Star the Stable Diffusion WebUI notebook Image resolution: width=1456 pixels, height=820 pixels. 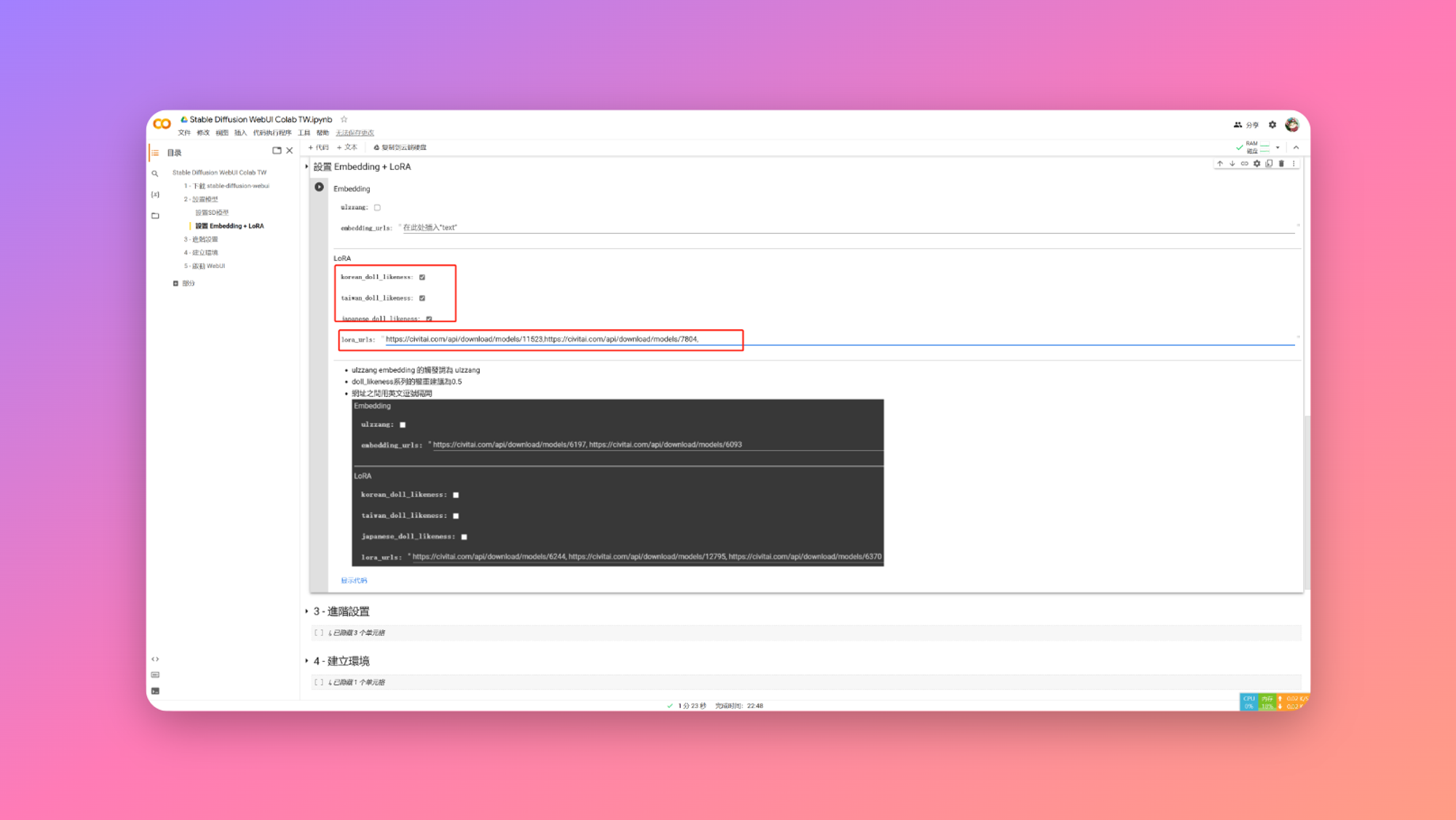pos(344,119)
